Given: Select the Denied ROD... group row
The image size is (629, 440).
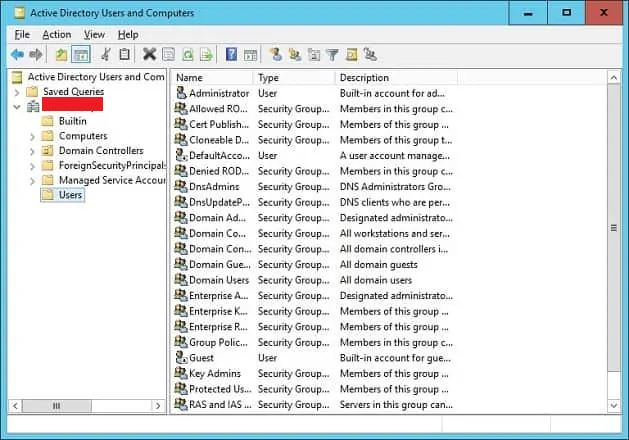Looking at the screenshot, I should pos(314,171).
